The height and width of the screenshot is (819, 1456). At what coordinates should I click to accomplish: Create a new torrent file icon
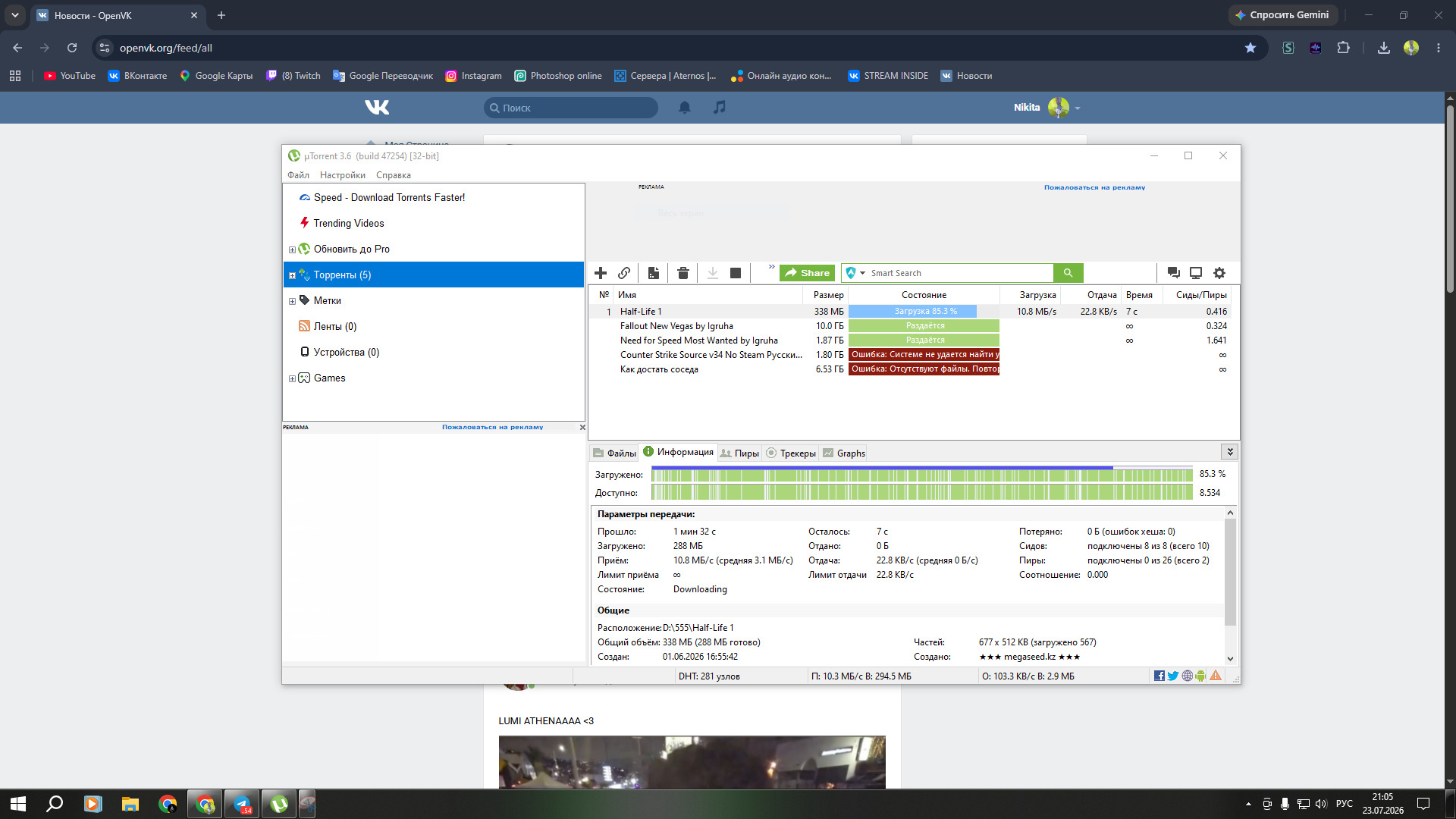pyautogui.click(x=654, y=273)
